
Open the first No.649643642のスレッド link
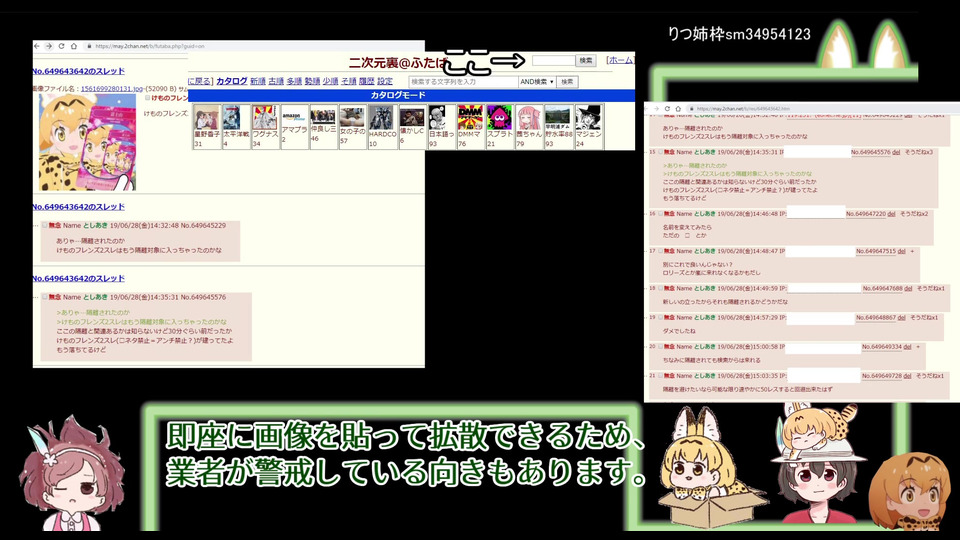[x=78, y=71]
